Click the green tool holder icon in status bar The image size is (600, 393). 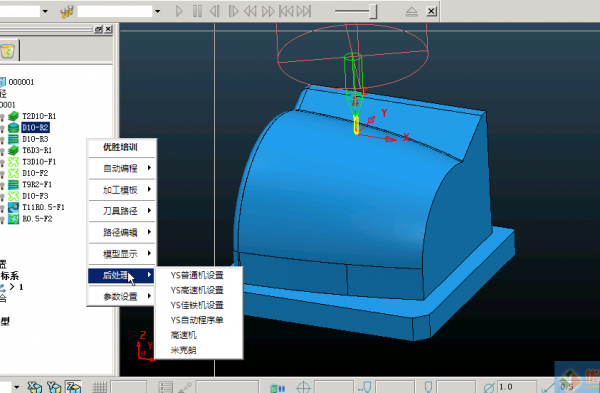pyautogui.click(x=277, y=388)
